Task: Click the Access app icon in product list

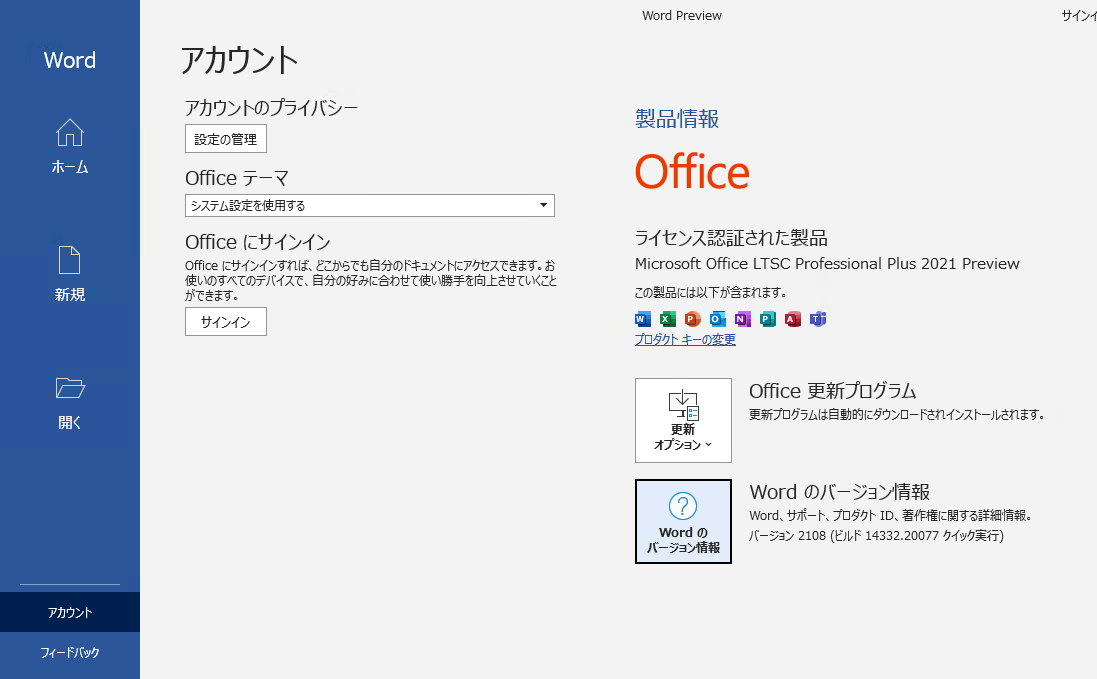Action: (793, 320)
